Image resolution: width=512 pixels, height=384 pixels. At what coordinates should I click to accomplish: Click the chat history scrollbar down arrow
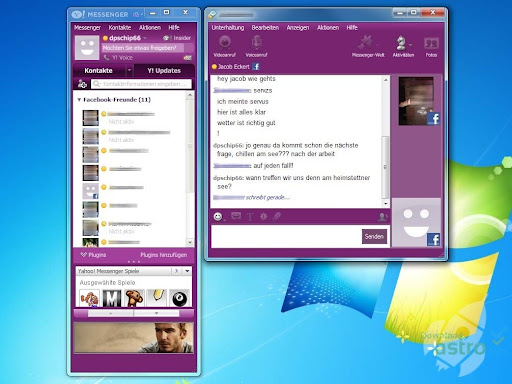pos(385,203)
